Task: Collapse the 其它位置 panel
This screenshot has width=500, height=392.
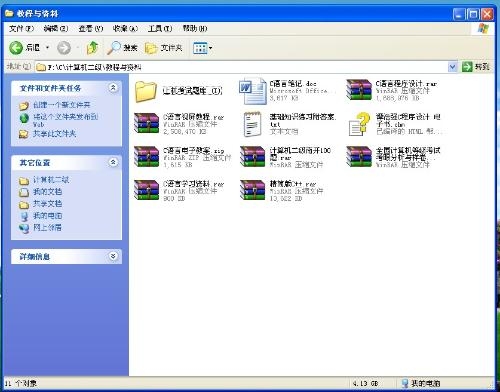Action: point(113,162)
